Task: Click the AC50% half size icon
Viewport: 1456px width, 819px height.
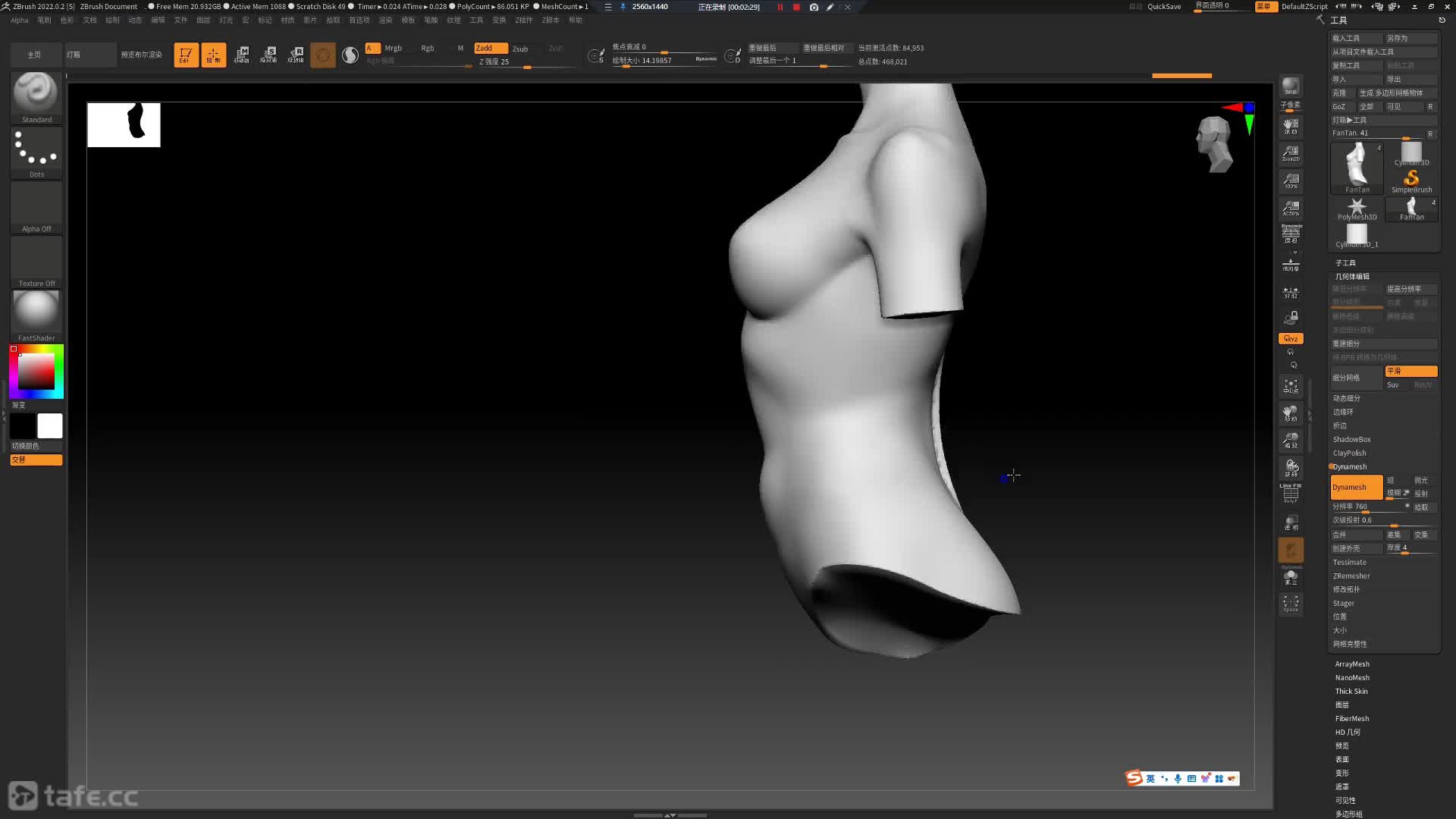Action: 1291,208
